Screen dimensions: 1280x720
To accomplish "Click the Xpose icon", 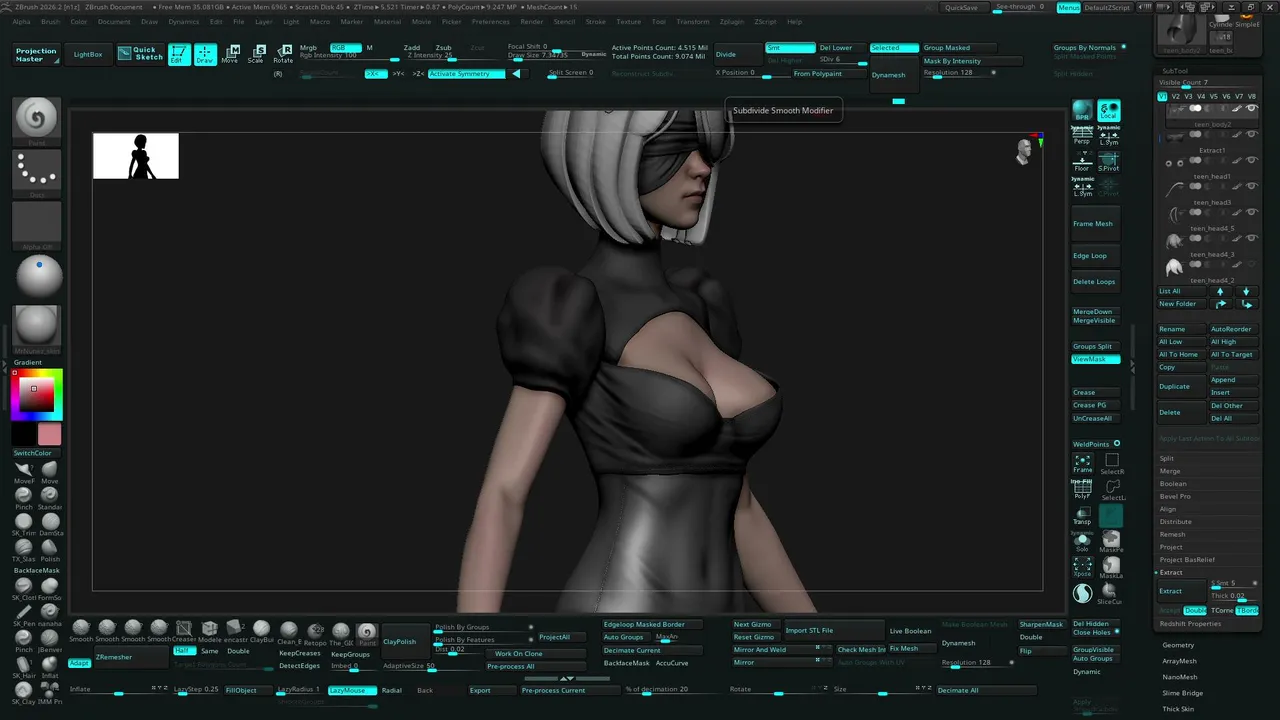I will 1082,568.
